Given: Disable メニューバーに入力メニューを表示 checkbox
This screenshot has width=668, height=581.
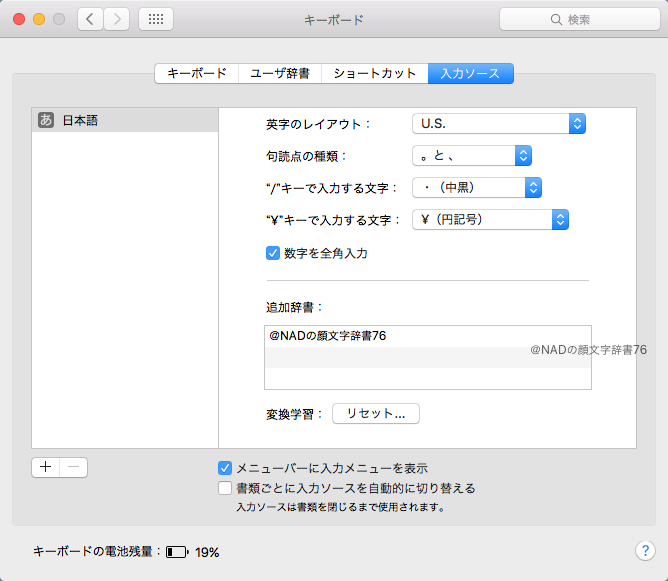Looking at the screenshot, I should (225, 467).
